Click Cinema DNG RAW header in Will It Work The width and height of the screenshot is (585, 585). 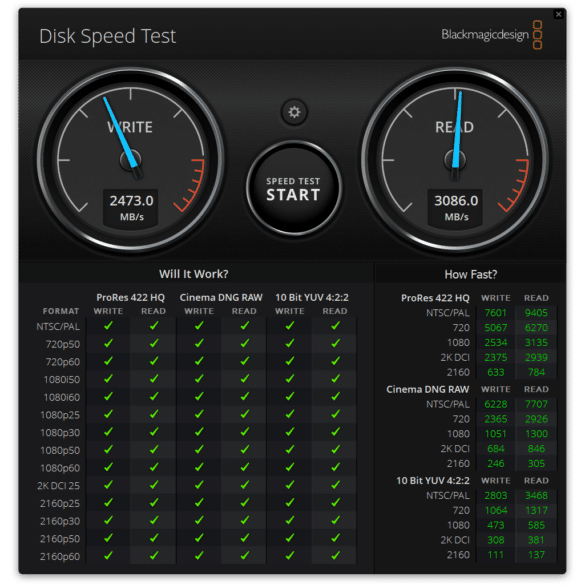point(221,297)
